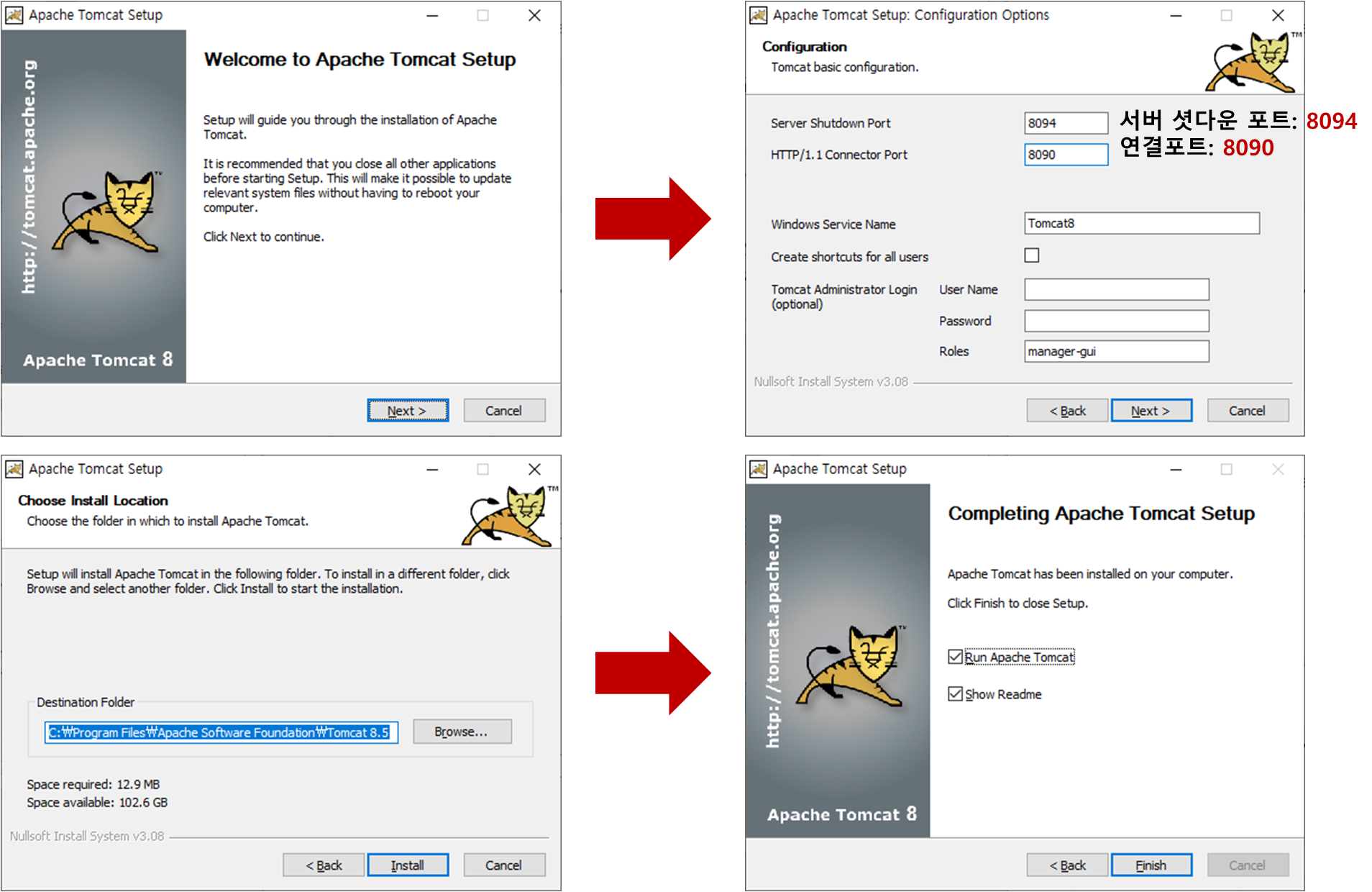The image size is (1372, 892).
Task: Click 'Nullsoft Install System v3.08' in Configuration window
Action: pos(831,381)
